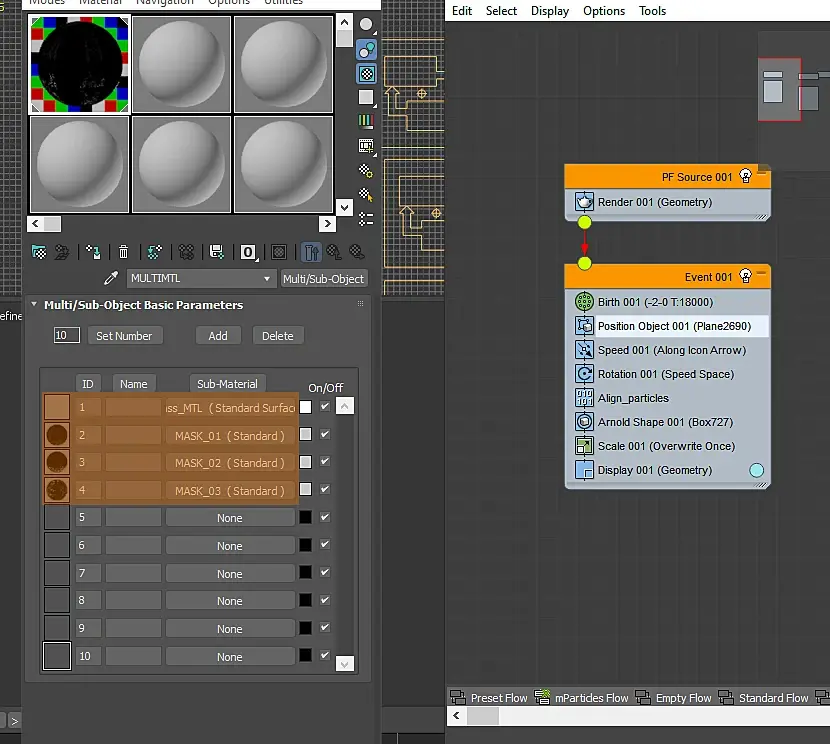Click the Arnold Shape 001 operator icon
Screen dimensions: 830x744
tap(585, 422)
